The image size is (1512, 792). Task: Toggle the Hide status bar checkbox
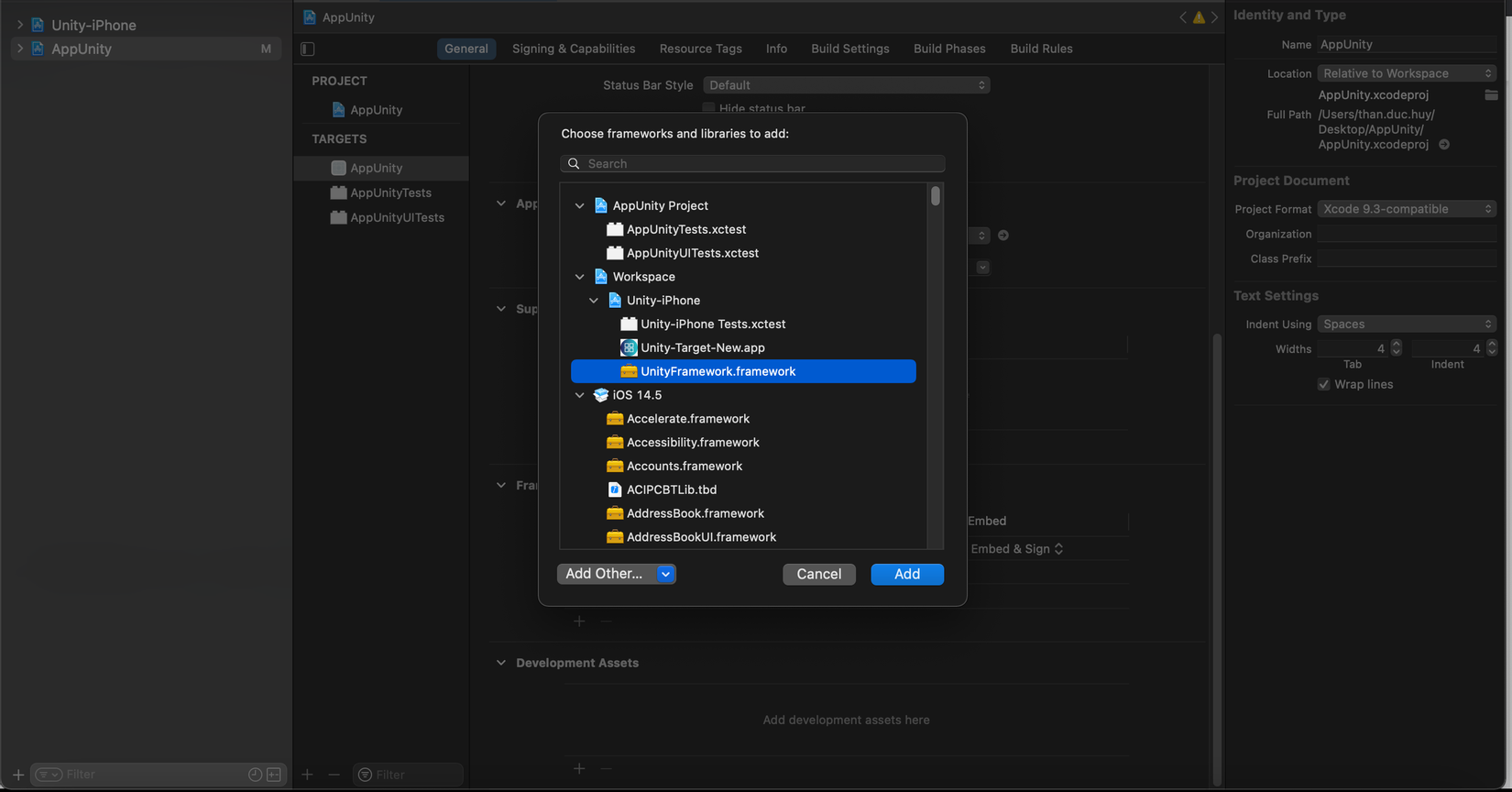coord(708,108)
